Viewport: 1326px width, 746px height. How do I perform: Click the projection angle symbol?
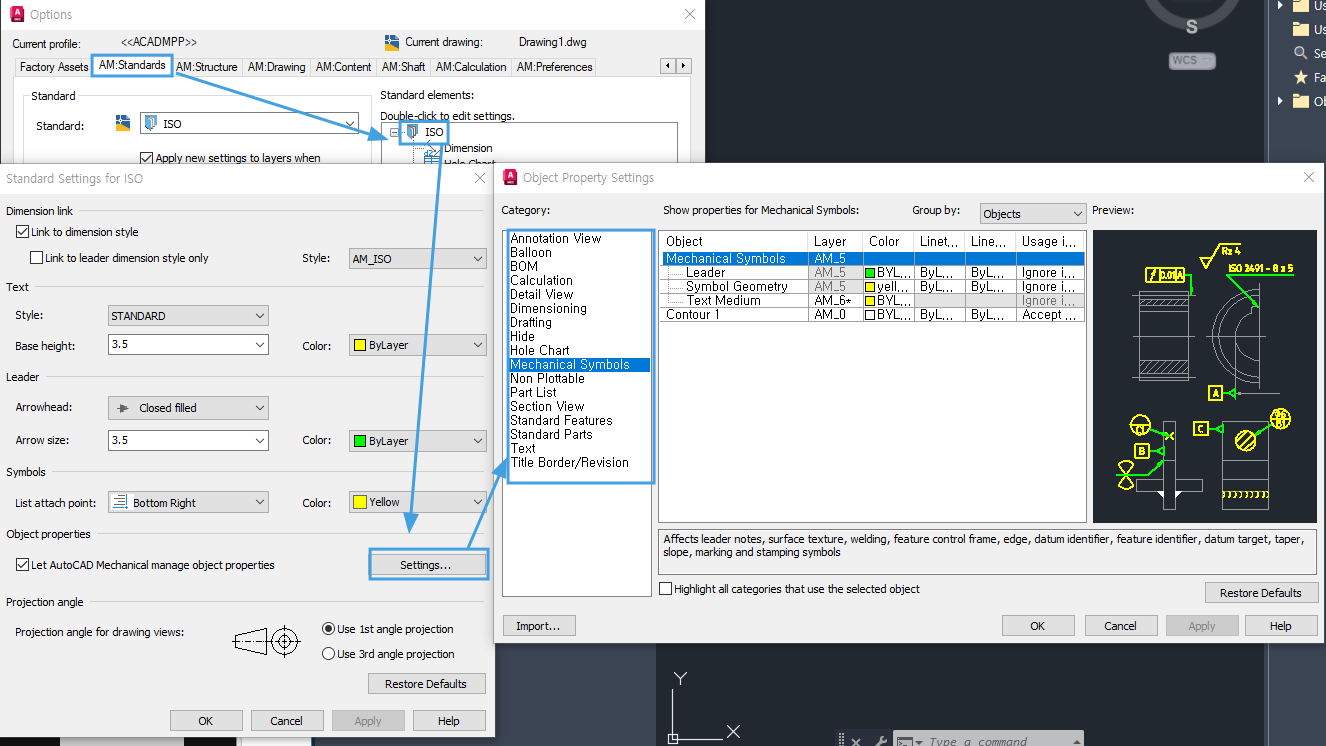tap(267, 641)
